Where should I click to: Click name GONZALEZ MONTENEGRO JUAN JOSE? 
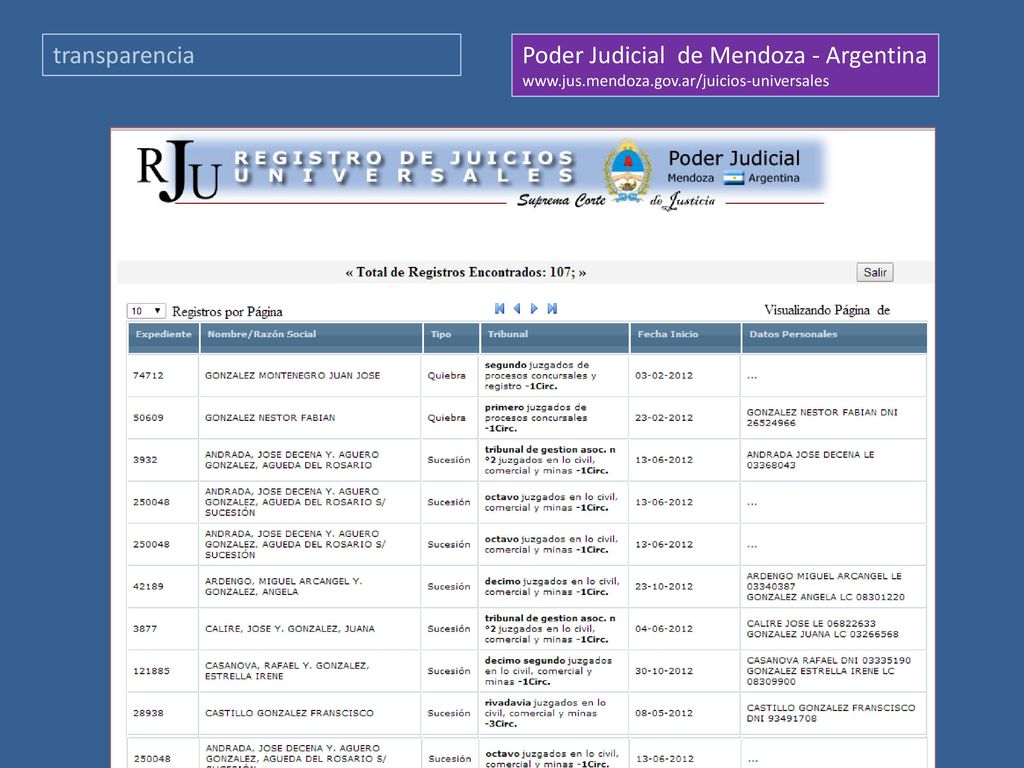point(293,376)
